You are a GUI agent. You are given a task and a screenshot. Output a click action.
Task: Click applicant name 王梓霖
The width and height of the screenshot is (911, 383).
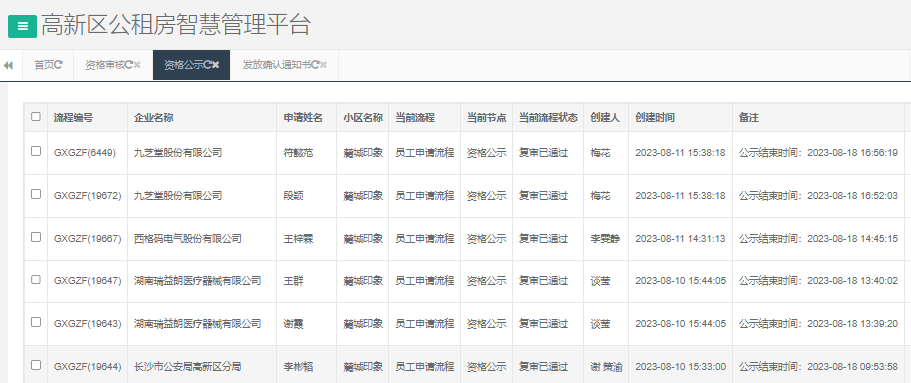point(298,238)
